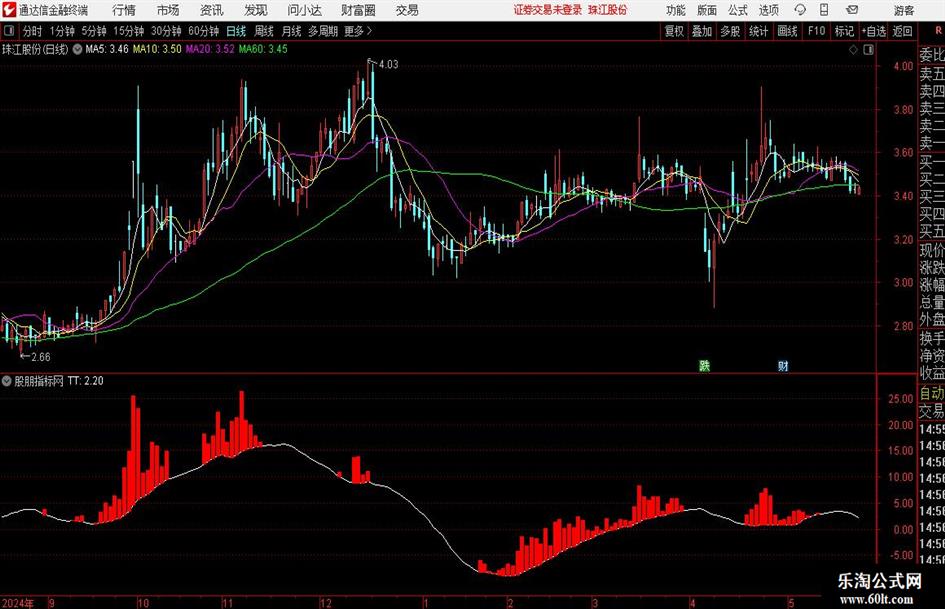This screenshot has width=945, height=609.
Task: Click the red R button
Action: [938, 31]
